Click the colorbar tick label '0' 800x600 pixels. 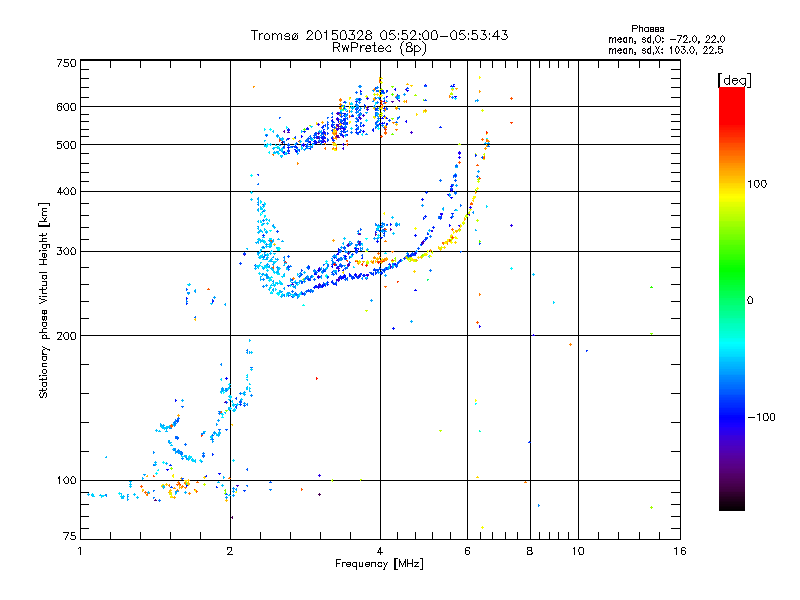(x=750, y=301)
